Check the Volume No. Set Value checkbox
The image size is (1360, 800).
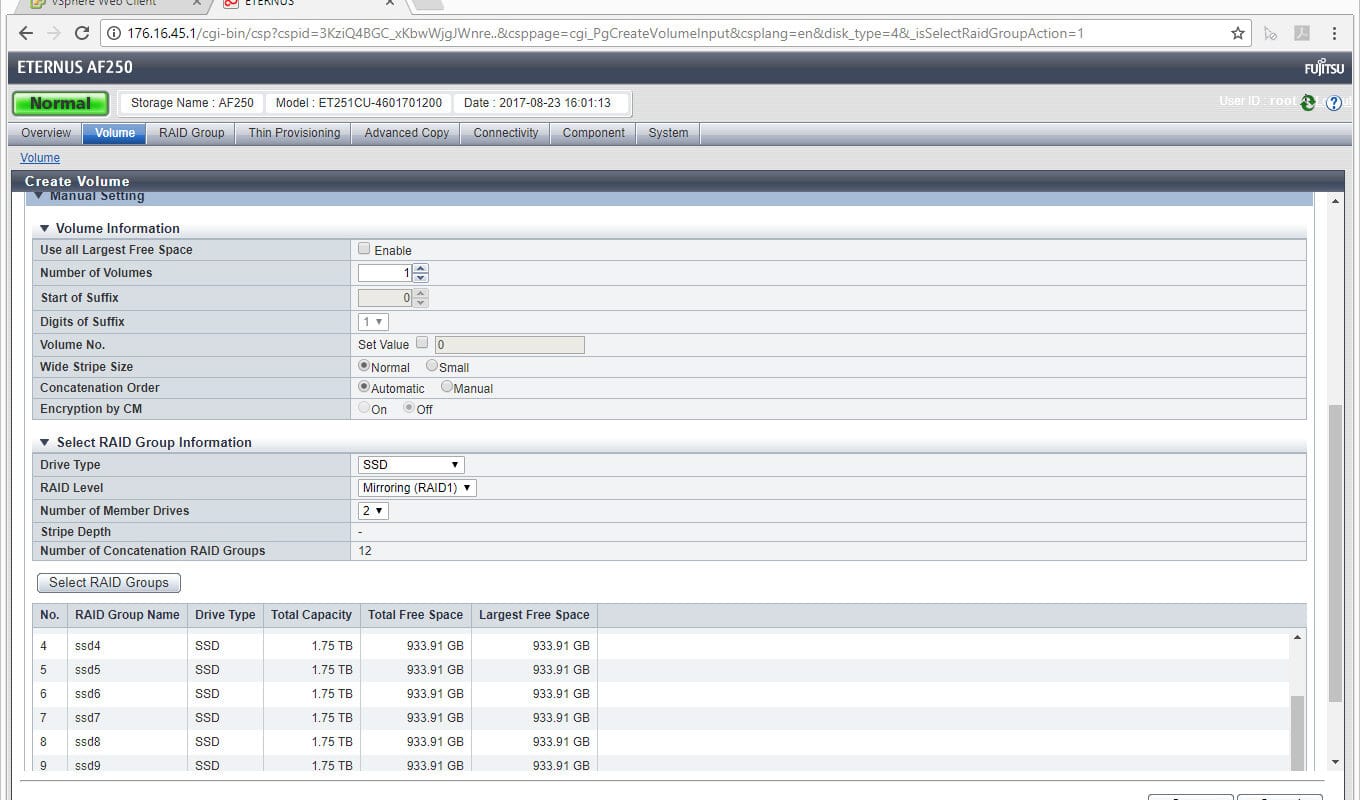422,343
